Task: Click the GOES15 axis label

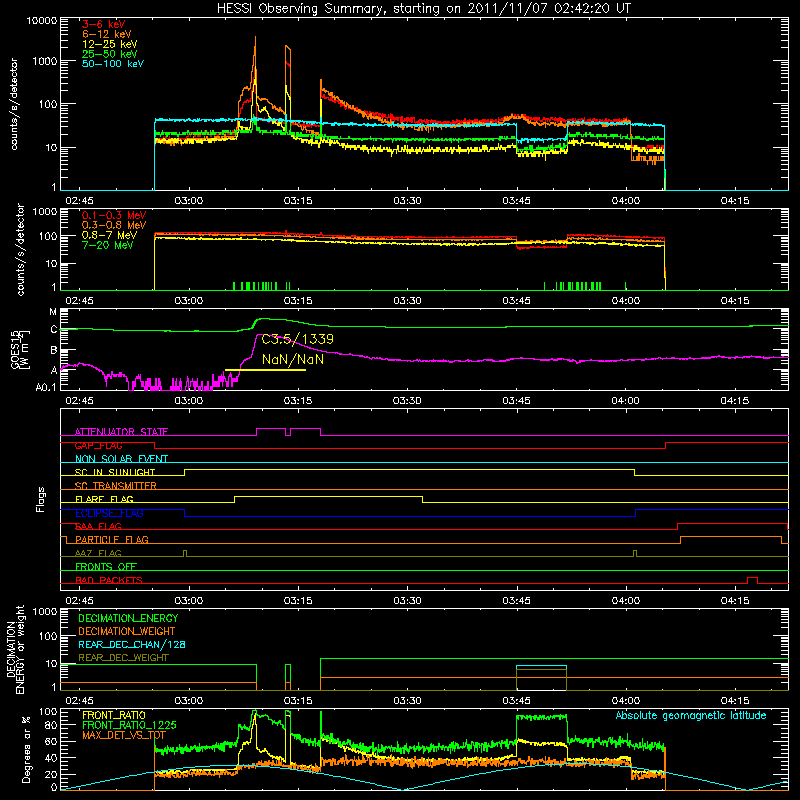Action: 20,349
